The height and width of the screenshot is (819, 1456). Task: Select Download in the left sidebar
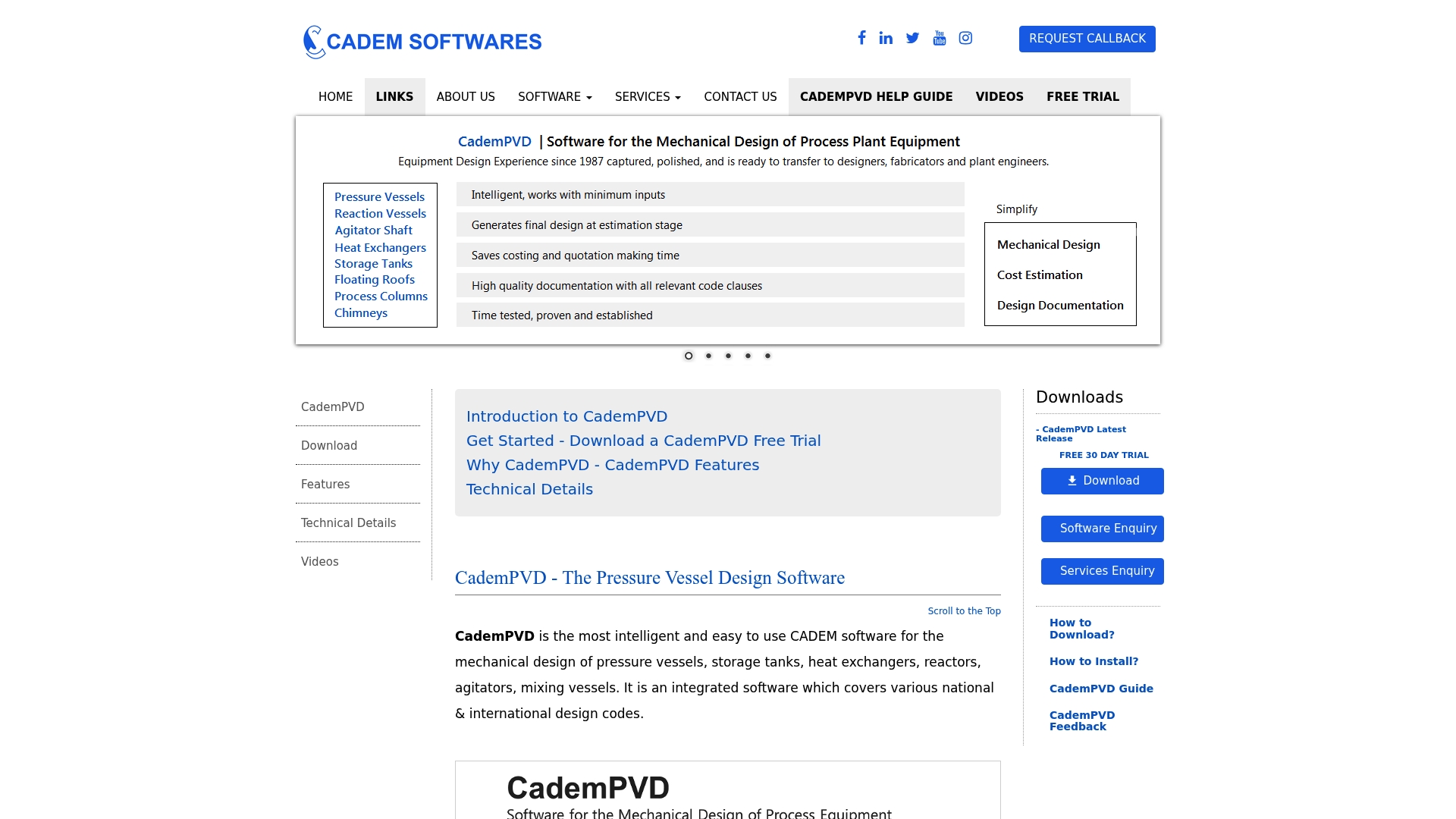(358, 446)
